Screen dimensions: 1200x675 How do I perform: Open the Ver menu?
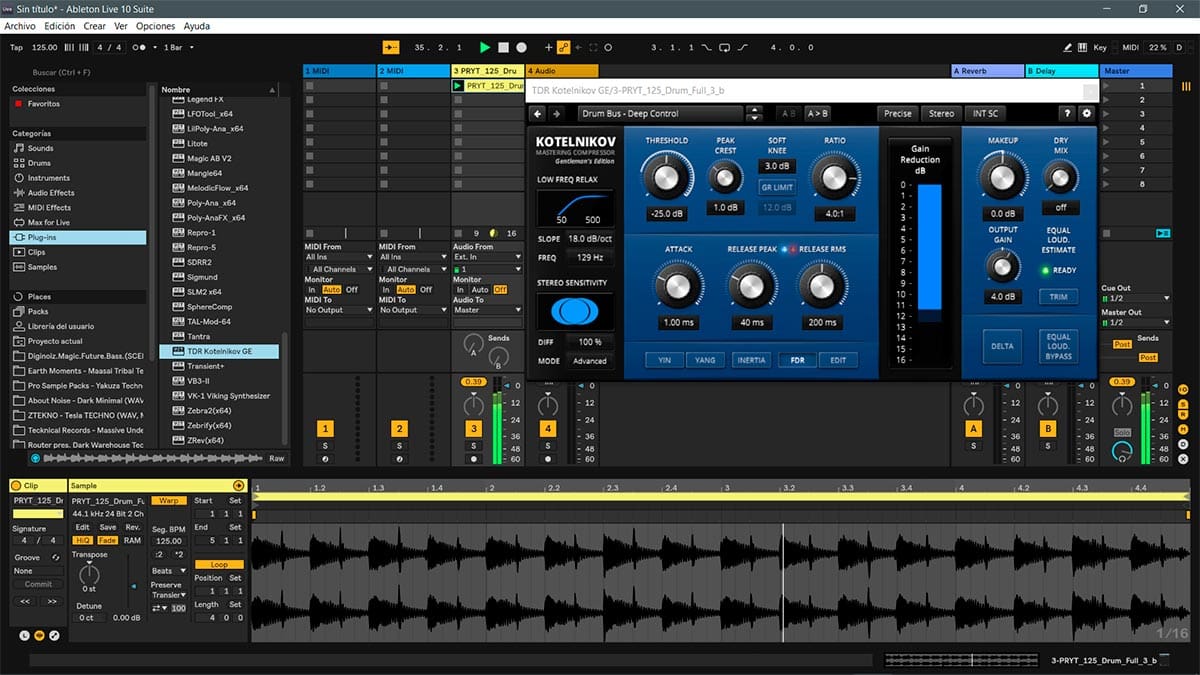(121, 26)
